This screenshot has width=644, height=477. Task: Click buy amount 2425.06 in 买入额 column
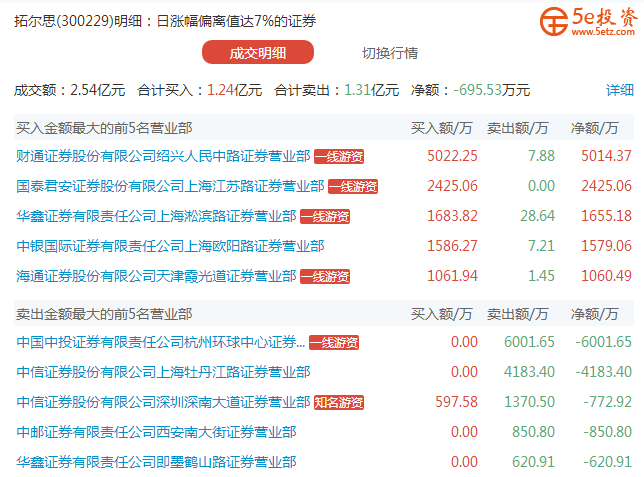(x=452, y=186)
